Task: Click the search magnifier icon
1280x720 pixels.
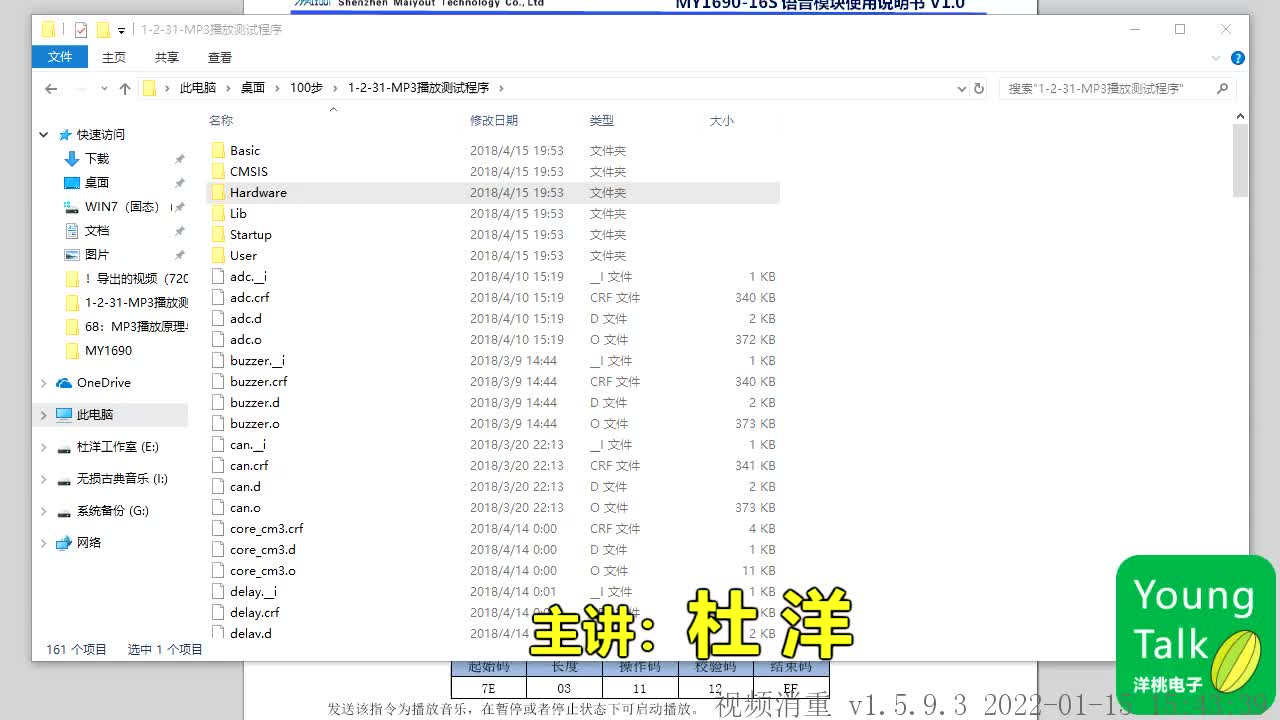Action: (1222, 88)
